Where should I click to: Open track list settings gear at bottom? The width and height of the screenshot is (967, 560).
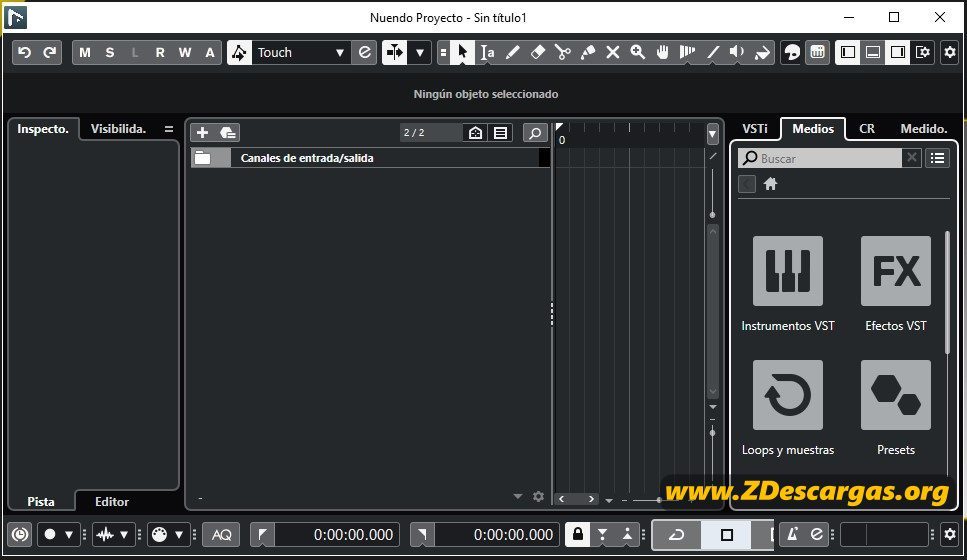pos(538,496)
